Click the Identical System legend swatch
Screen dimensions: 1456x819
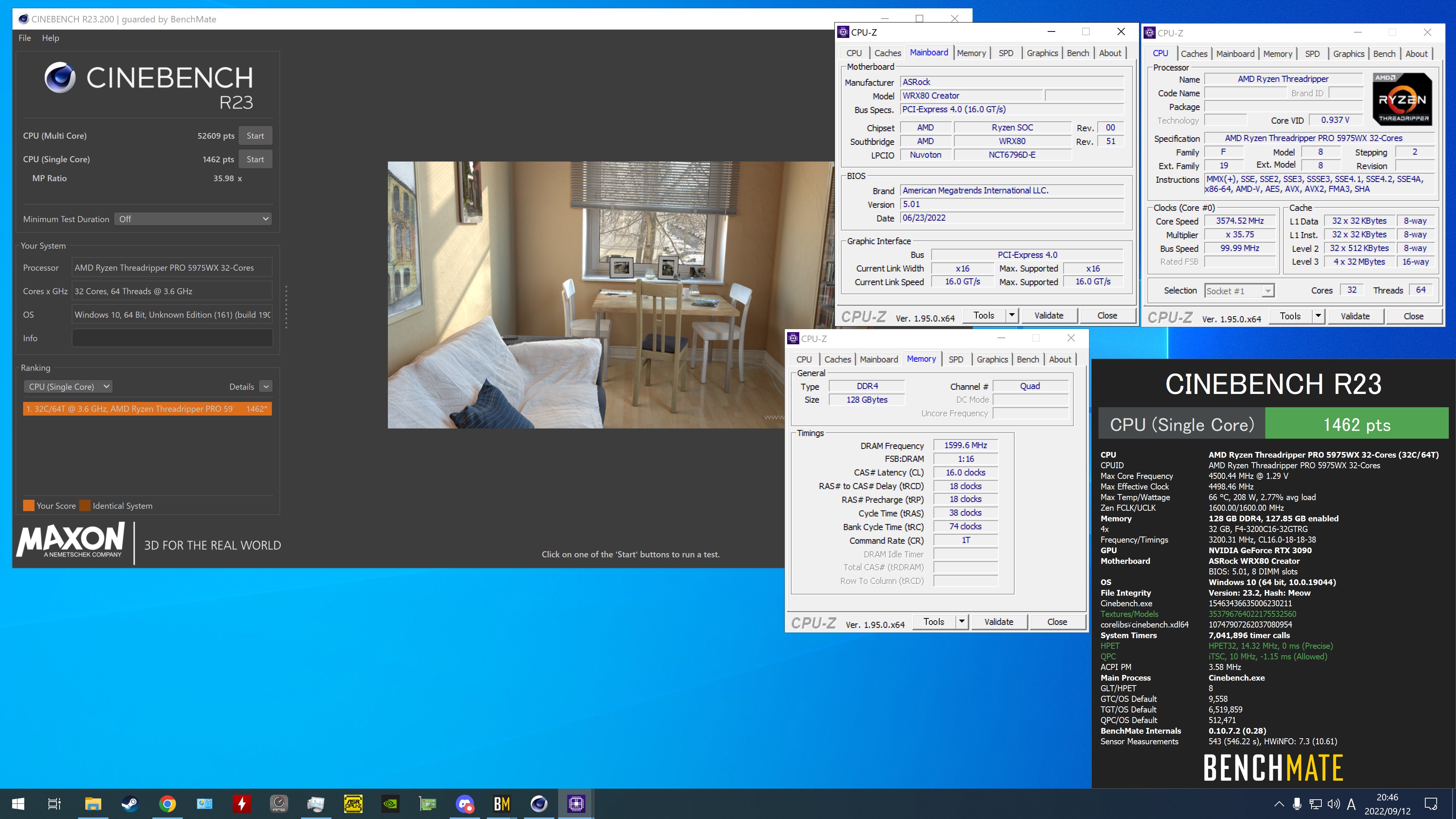[x=85, y=505]
